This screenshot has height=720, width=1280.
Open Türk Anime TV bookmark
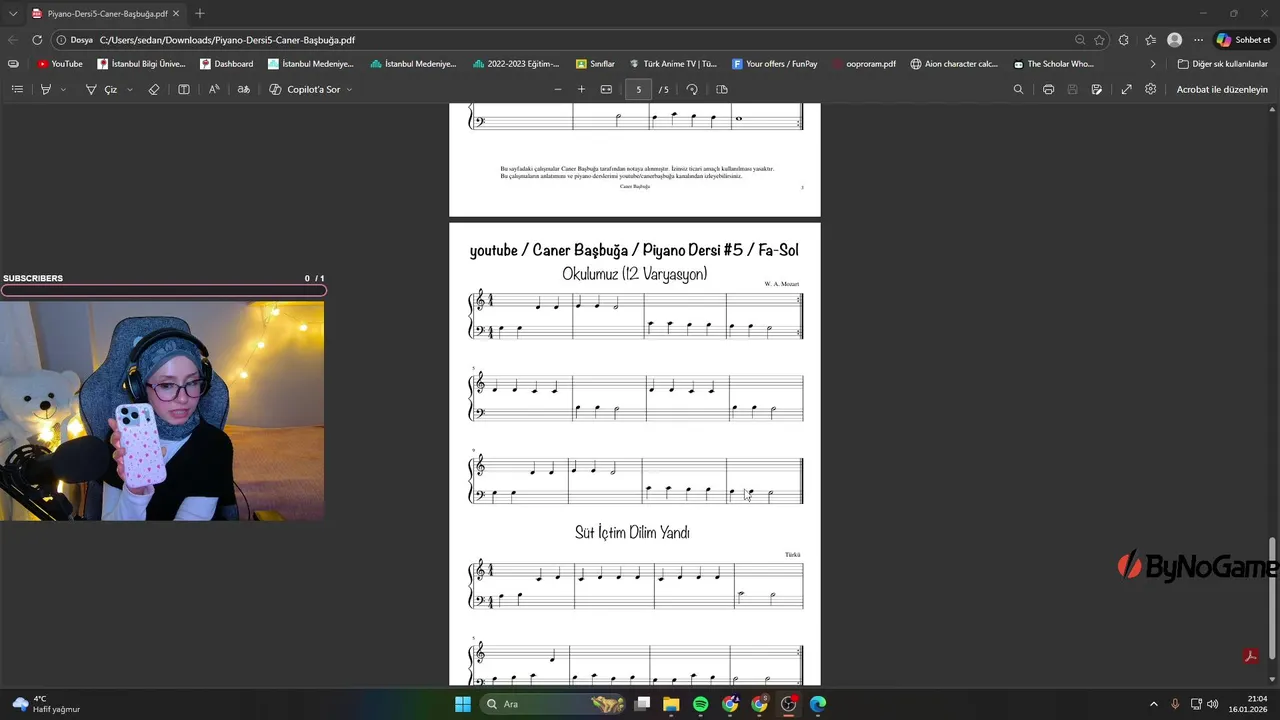[x=673, y=64]
